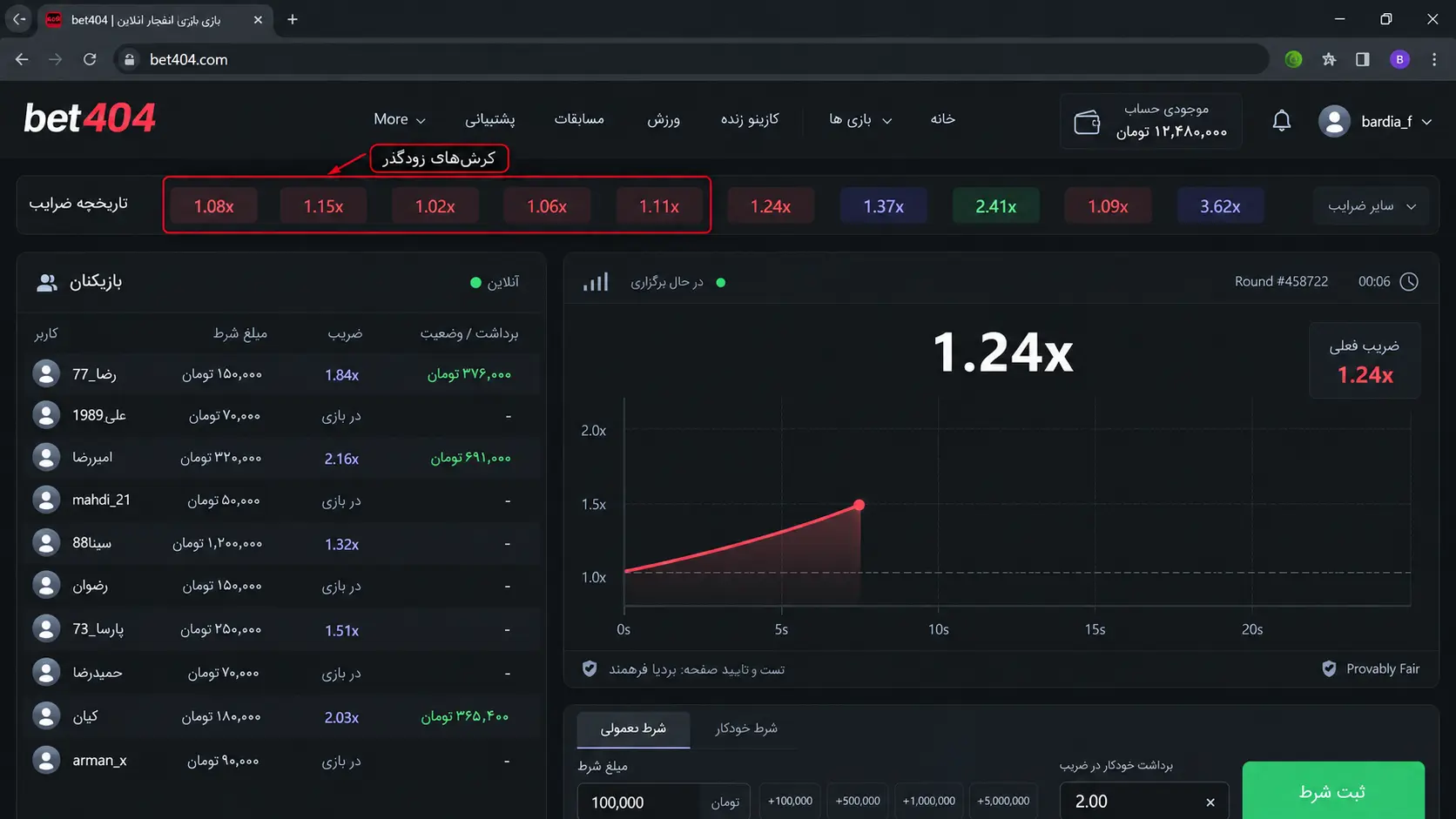Add +1,000,000 to bet amount
Image resolution: width=1456 pixels, height=819 pixels.
[929, 801]
